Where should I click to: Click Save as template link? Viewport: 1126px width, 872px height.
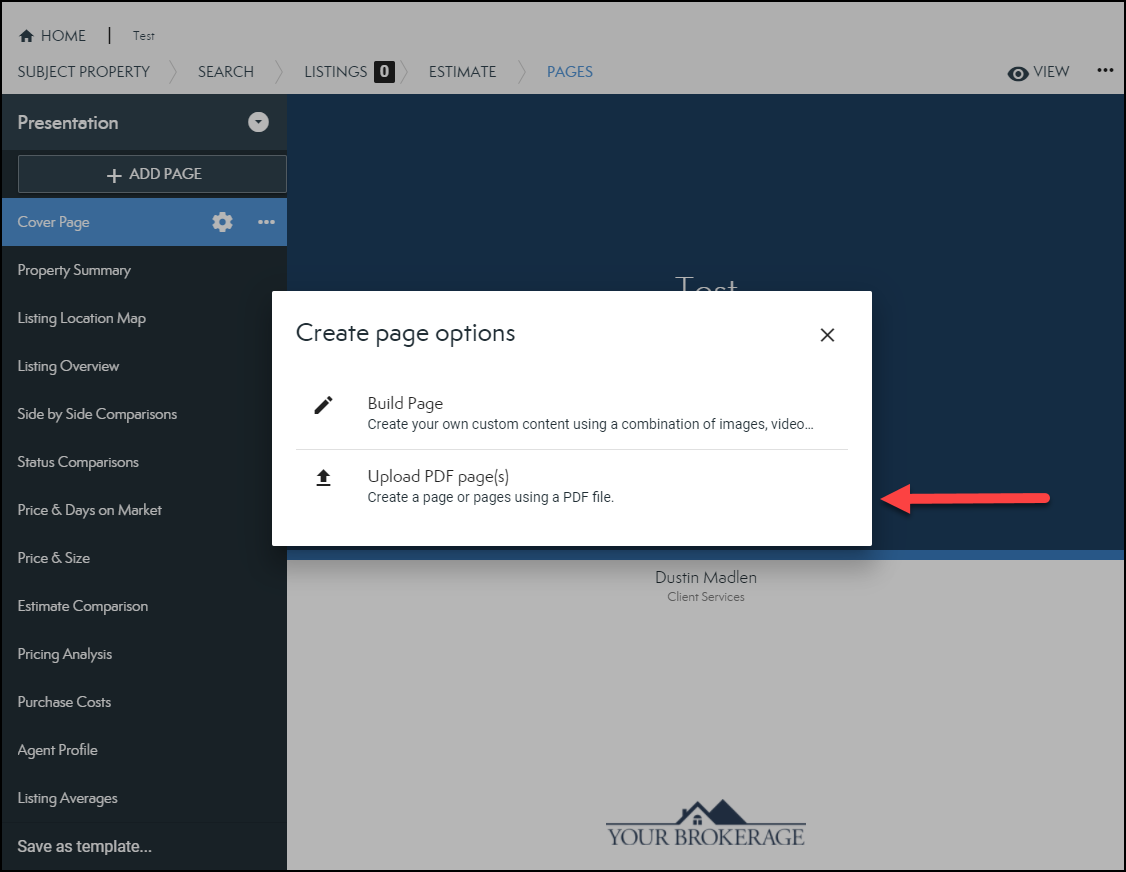click(x=85, y=846)
